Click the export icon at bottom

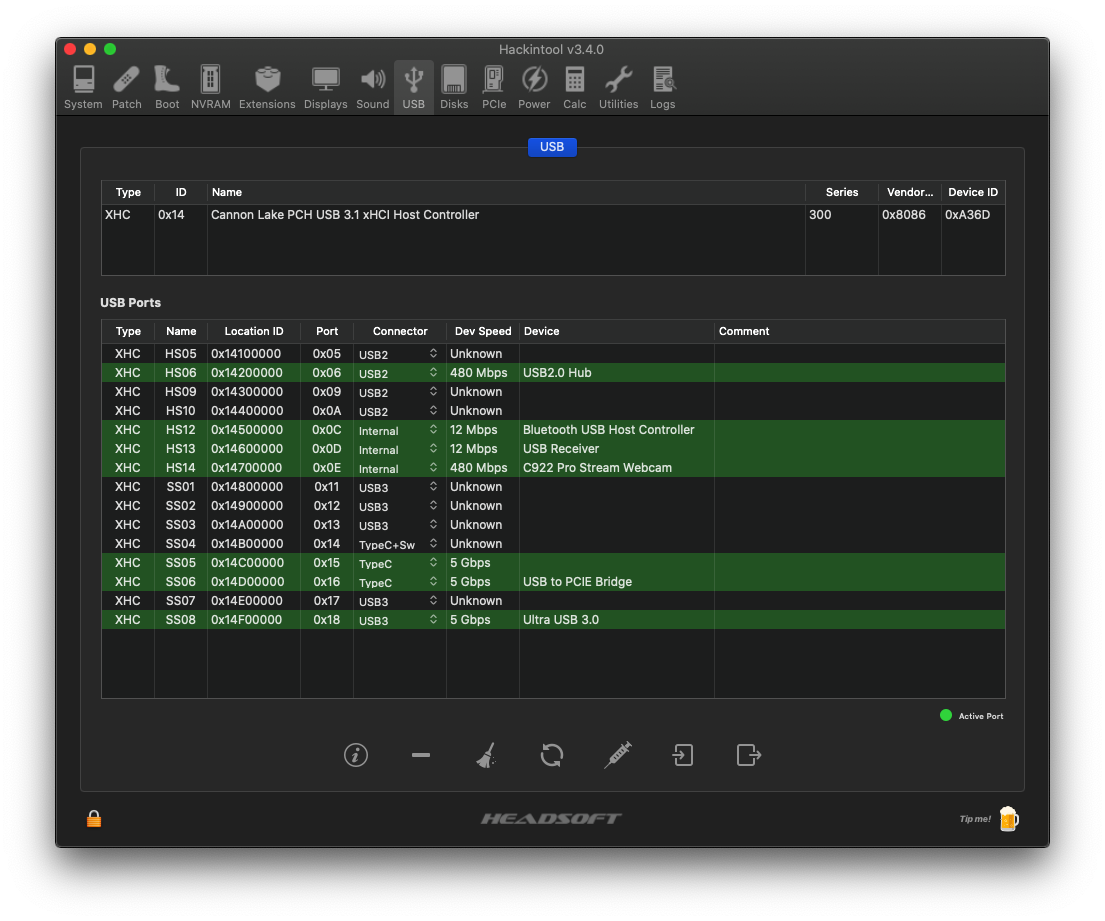click(748, 755)
